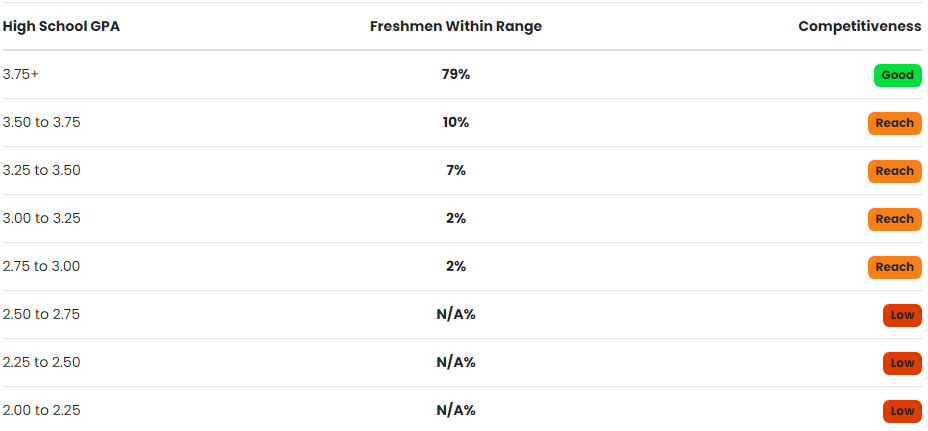928x431 pixels.
Task: Click the Reach badge for 3.00 to 3.25
Action: (x=894, y=219)
